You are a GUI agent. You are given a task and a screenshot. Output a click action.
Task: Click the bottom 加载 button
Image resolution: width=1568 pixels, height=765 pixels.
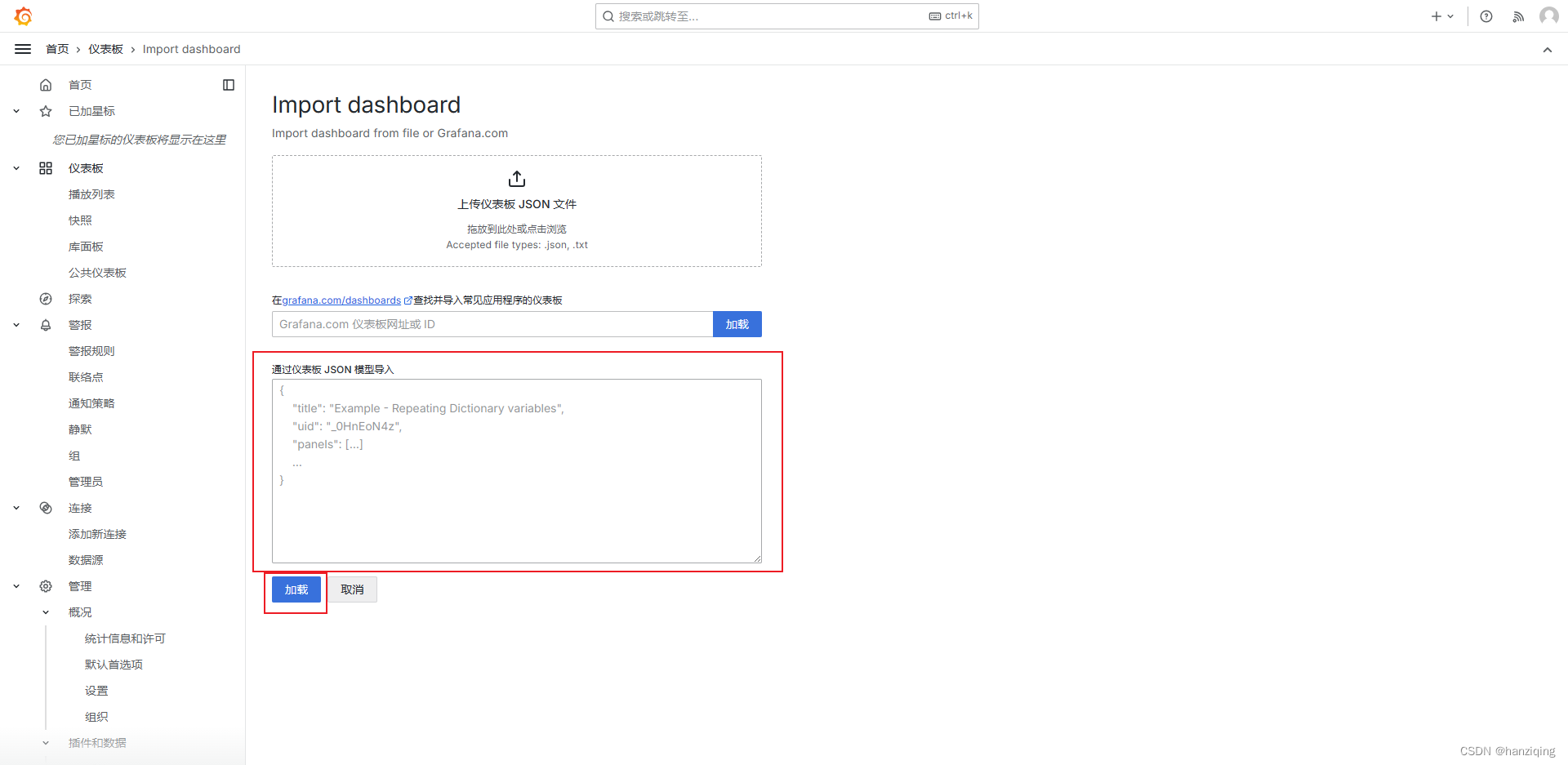point(296,589)
